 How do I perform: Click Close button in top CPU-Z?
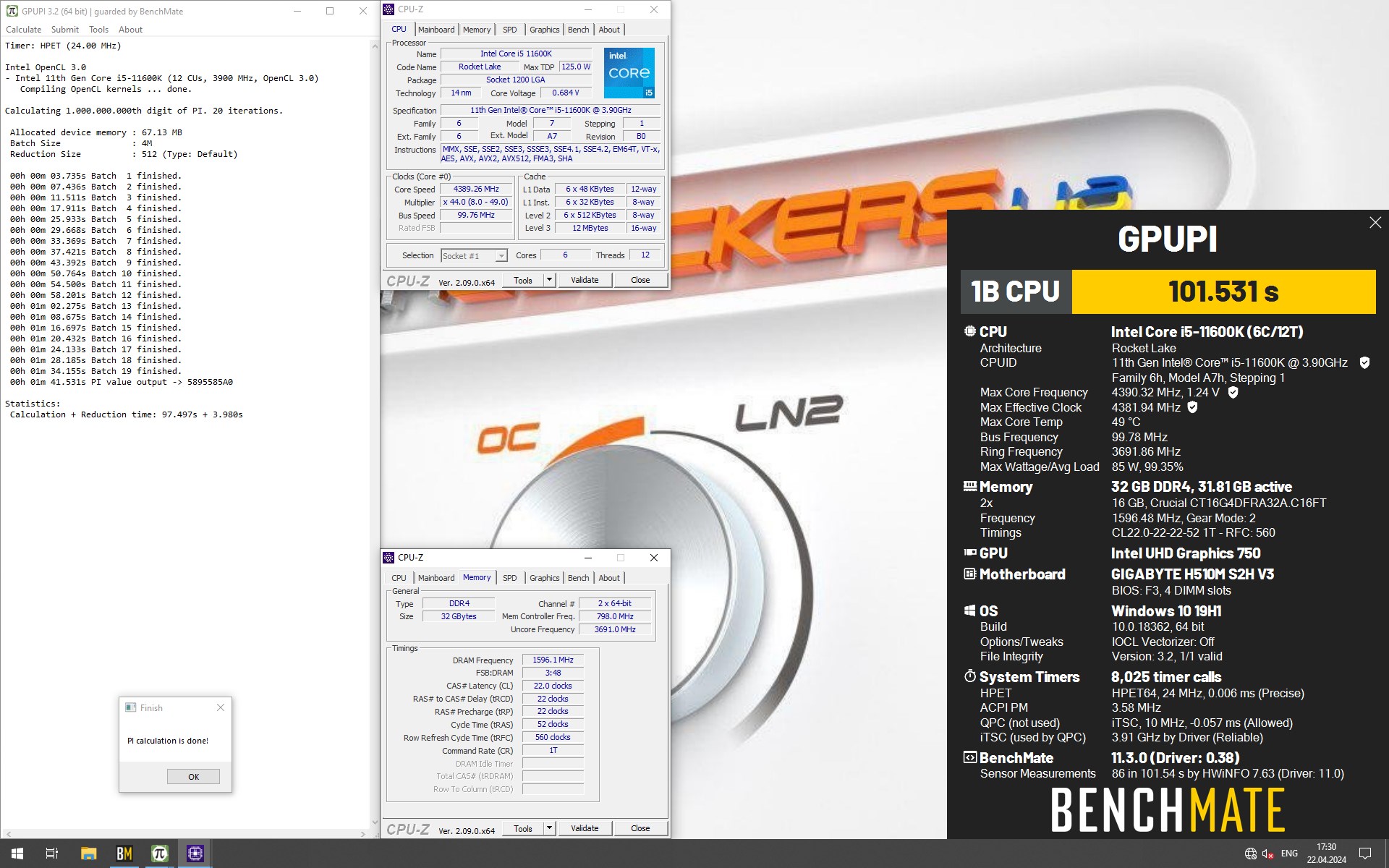point(640,280)
